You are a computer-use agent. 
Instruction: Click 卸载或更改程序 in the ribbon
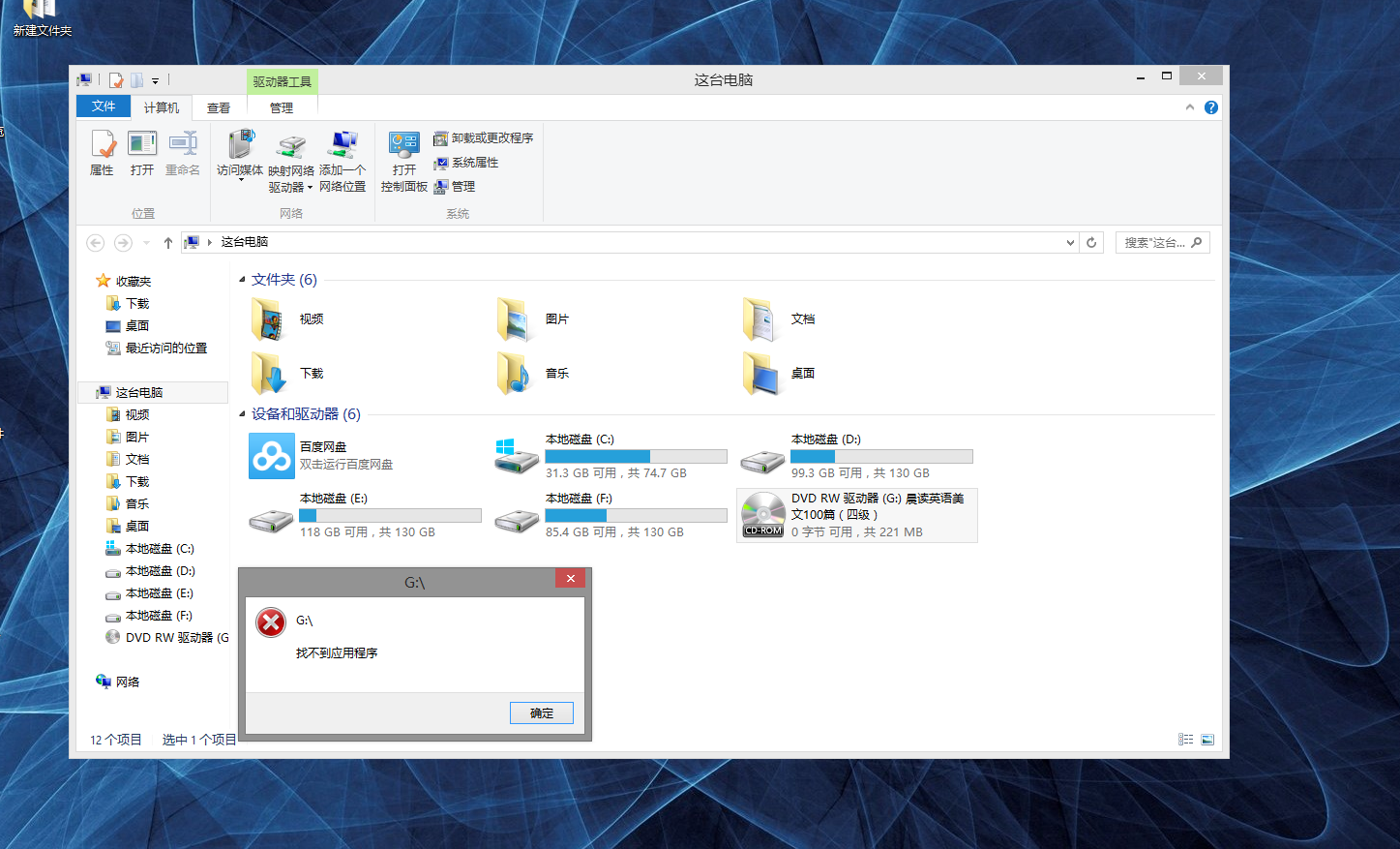(x=484, y=138)
